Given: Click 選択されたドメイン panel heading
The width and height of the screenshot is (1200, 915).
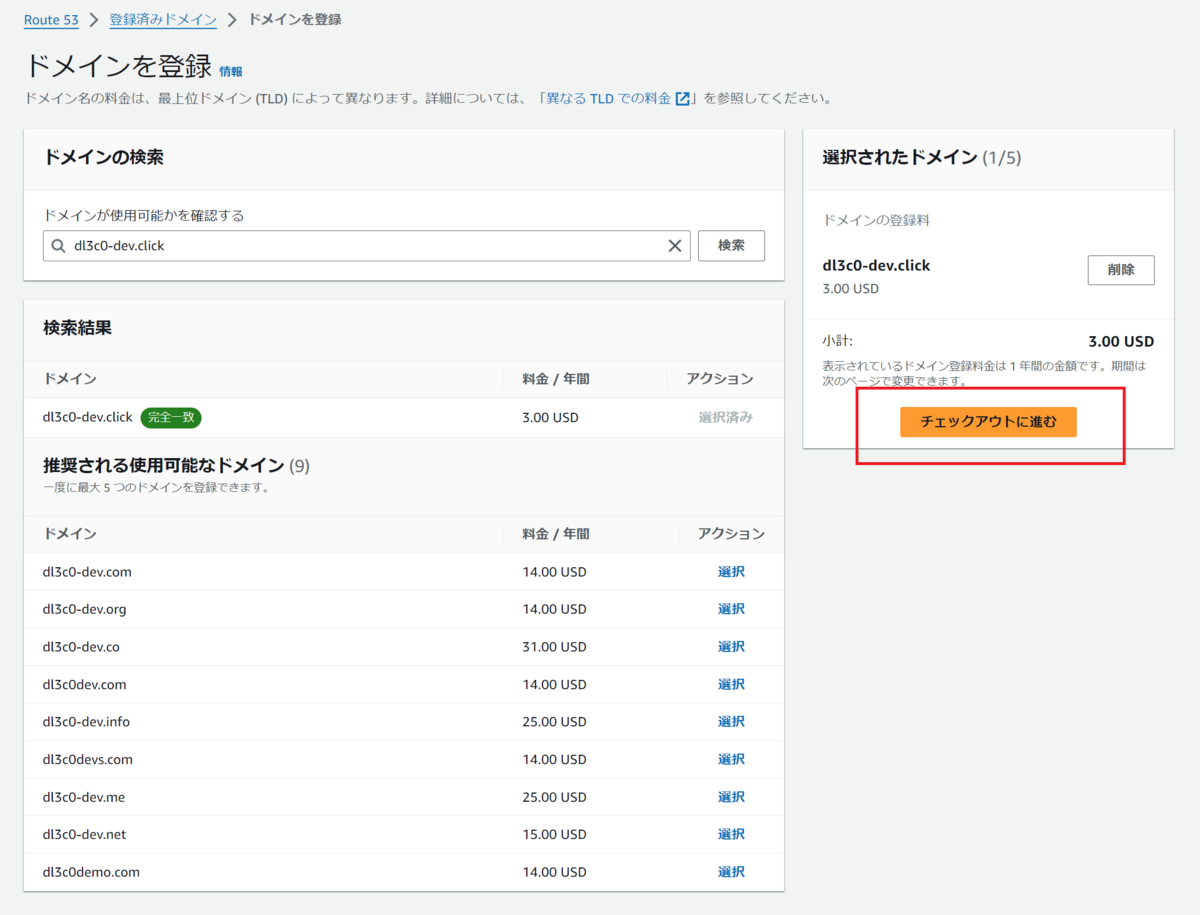Looking at the screenshot, I should [900, 157].
